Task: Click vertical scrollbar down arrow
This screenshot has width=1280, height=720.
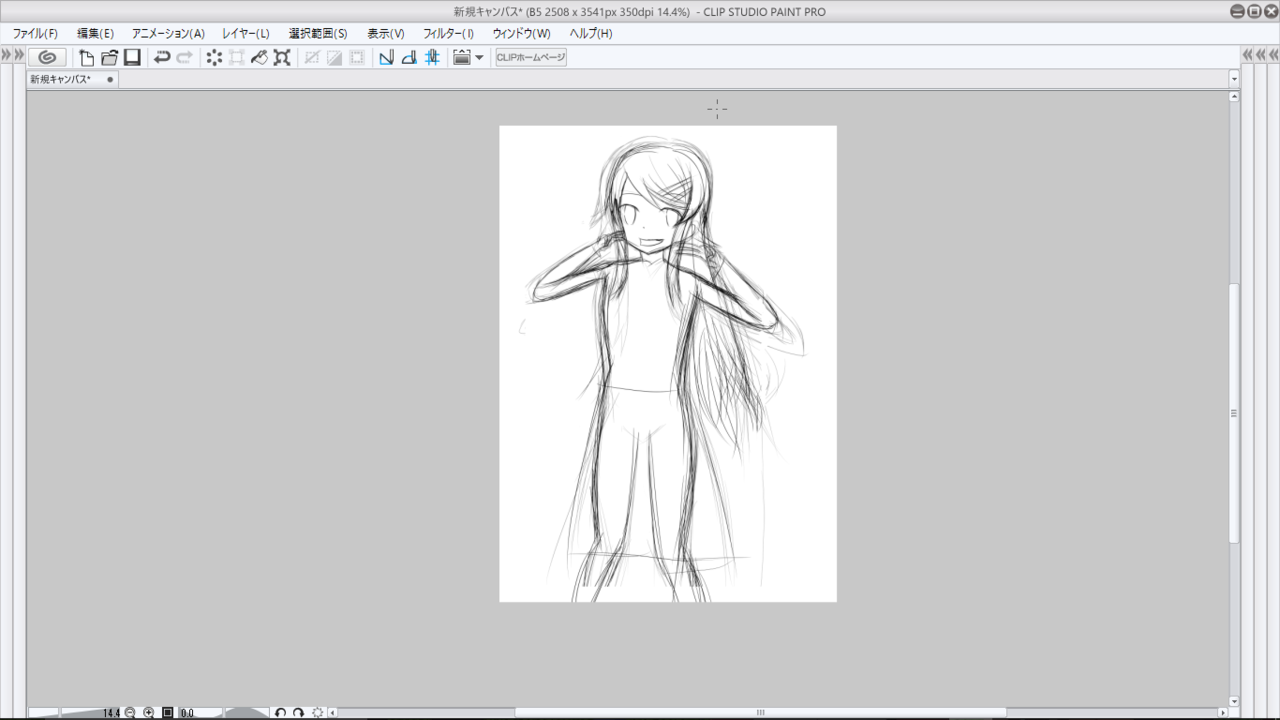Action: tap(1234, 700)
